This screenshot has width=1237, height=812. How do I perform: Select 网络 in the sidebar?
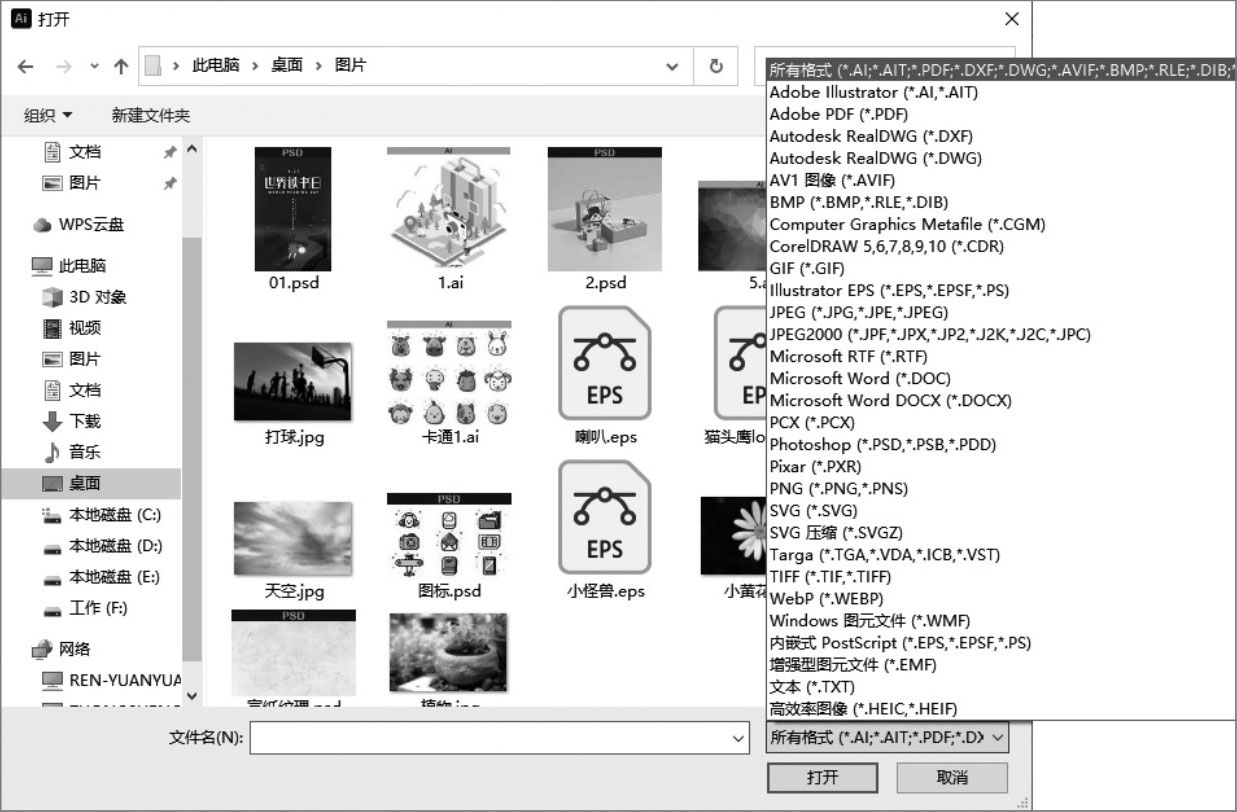[x=75, y=649]
